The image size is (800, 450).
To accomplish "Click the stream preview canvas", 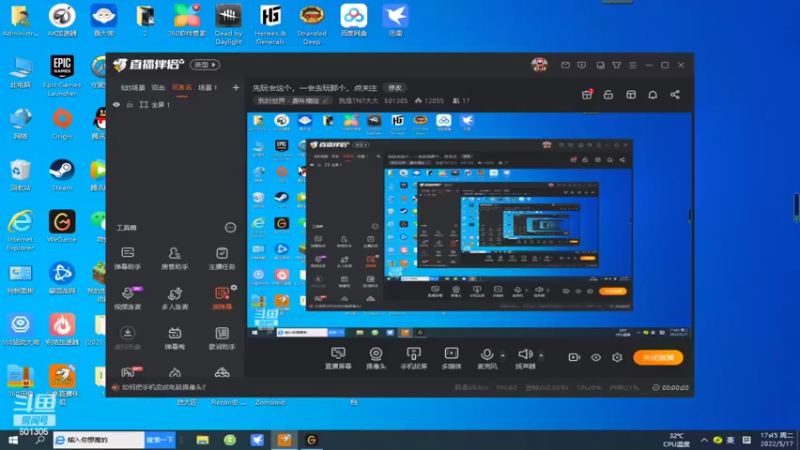I will click(469, 226).
